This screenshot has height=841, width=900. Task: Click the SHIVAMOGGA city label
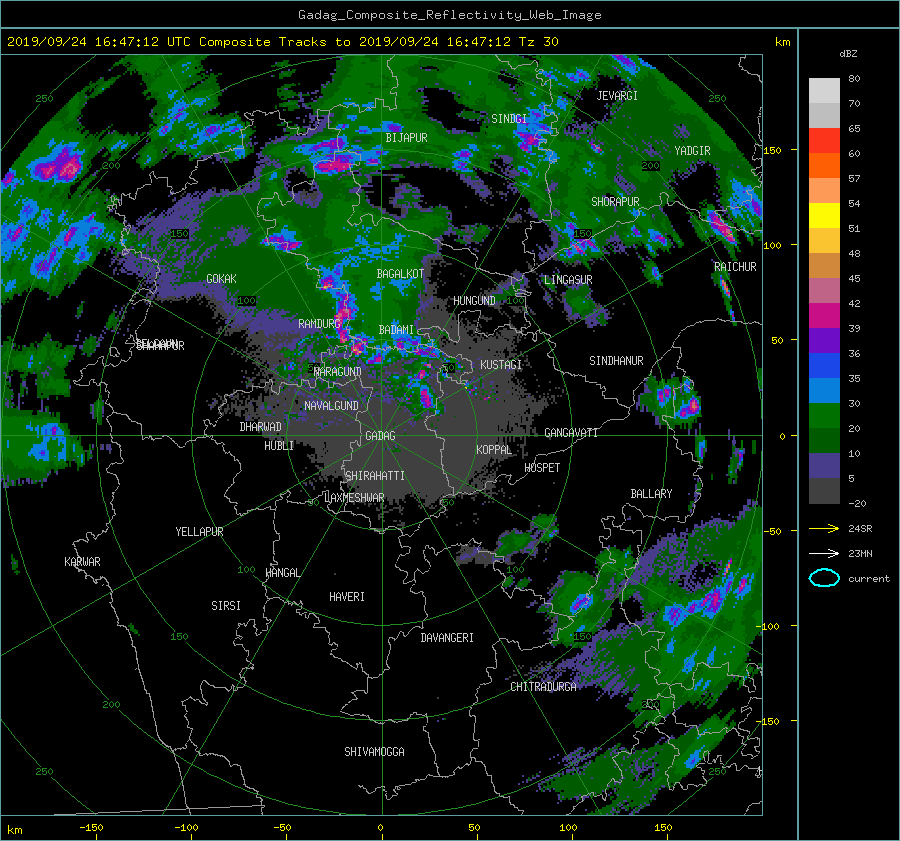click(x=374, y=751)
